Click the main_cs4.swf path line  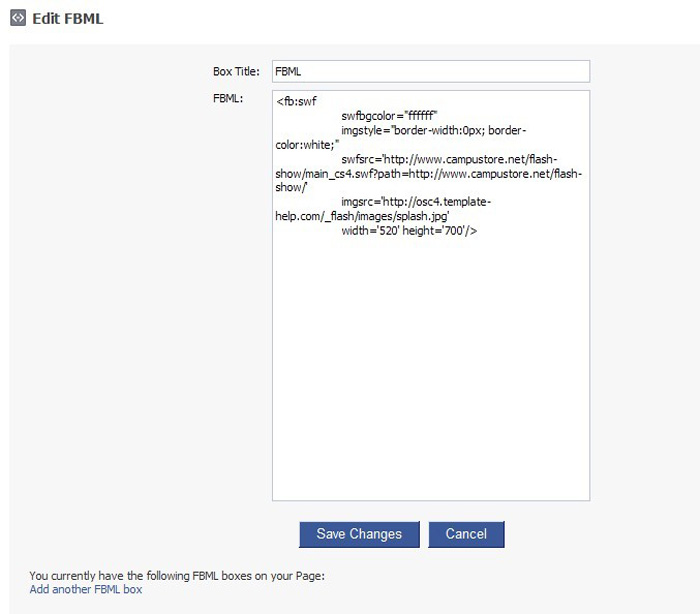pos(429,174)
